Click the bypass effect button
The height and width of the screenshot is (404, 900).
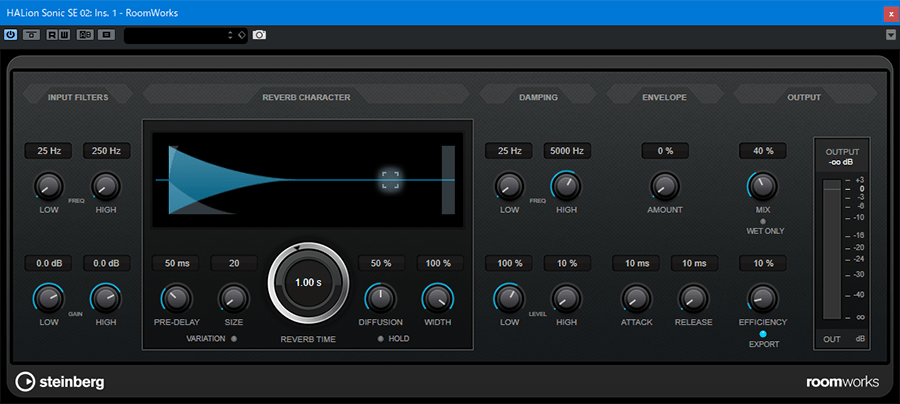pos(31,35)
